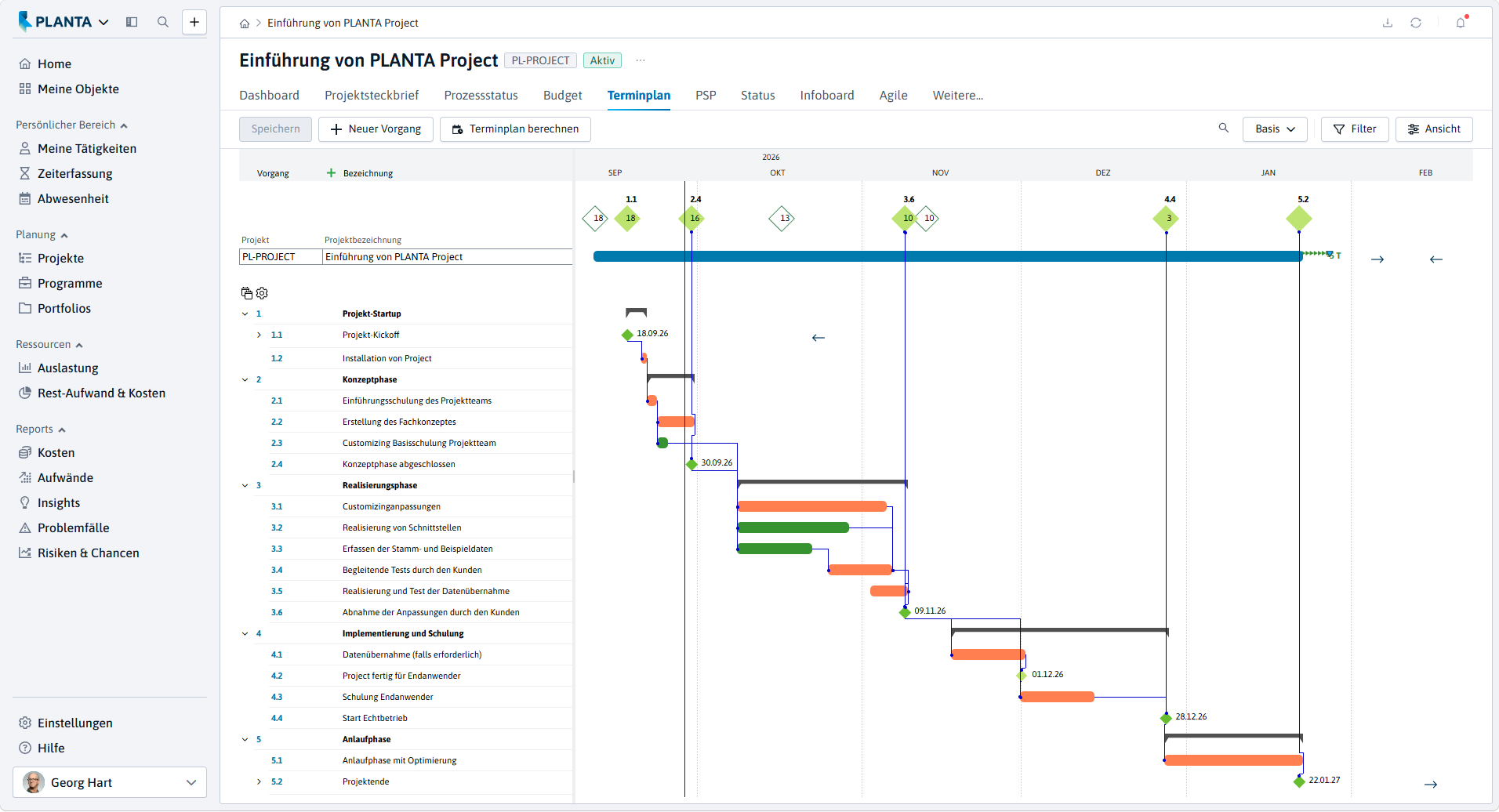Toggle the sidebar panel icon beside PLANTA
Viewport: 1499px width, 812px height.
[132, 22]
